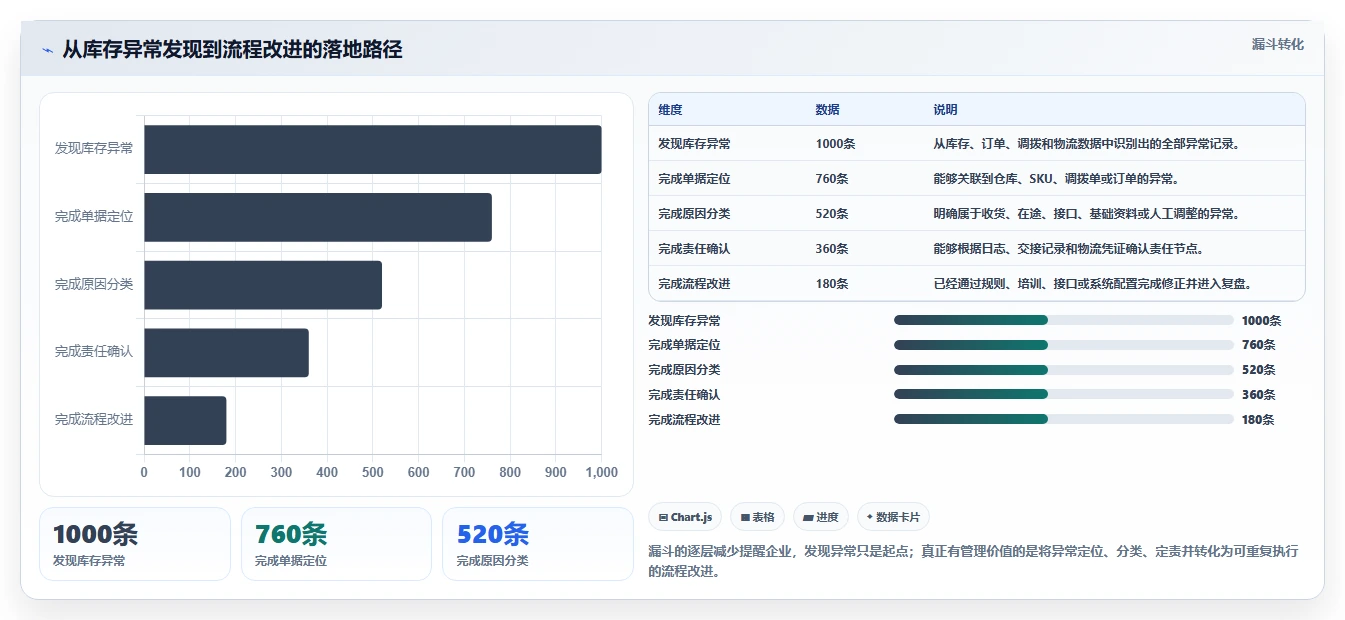Click the 漏斗转化 label in the header
The height and width of the screenshot is (620, 1345).
click(1278, 44)
